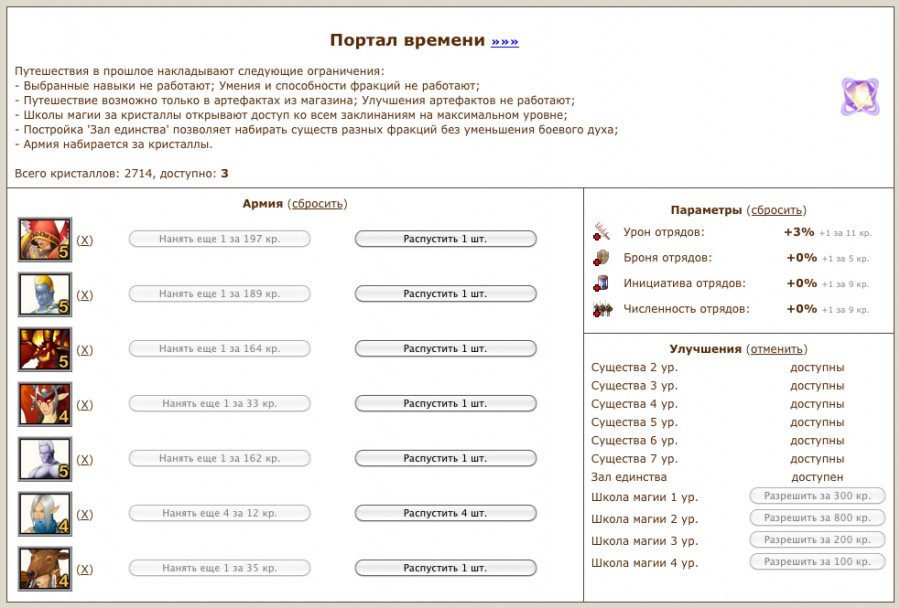Click Нанять еще 1 за 197 кр.
900x608 pixels.
click(x=219, y=239)
